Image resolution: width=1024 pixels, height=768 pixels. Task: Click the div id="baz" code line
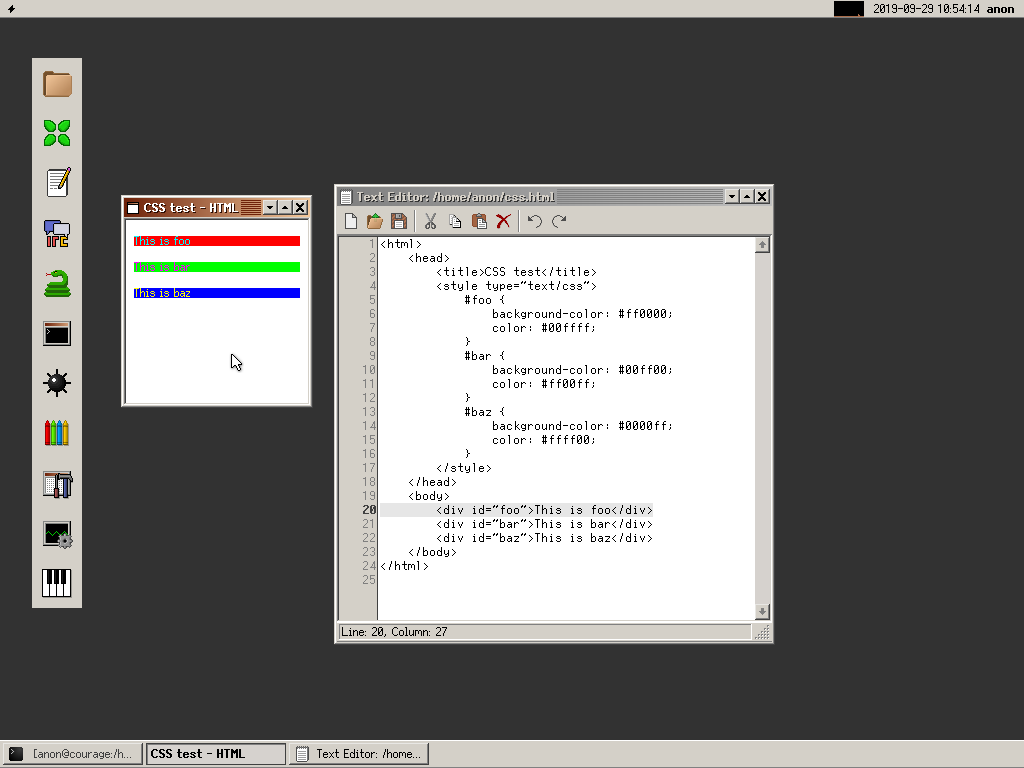(x=545, y=539)
